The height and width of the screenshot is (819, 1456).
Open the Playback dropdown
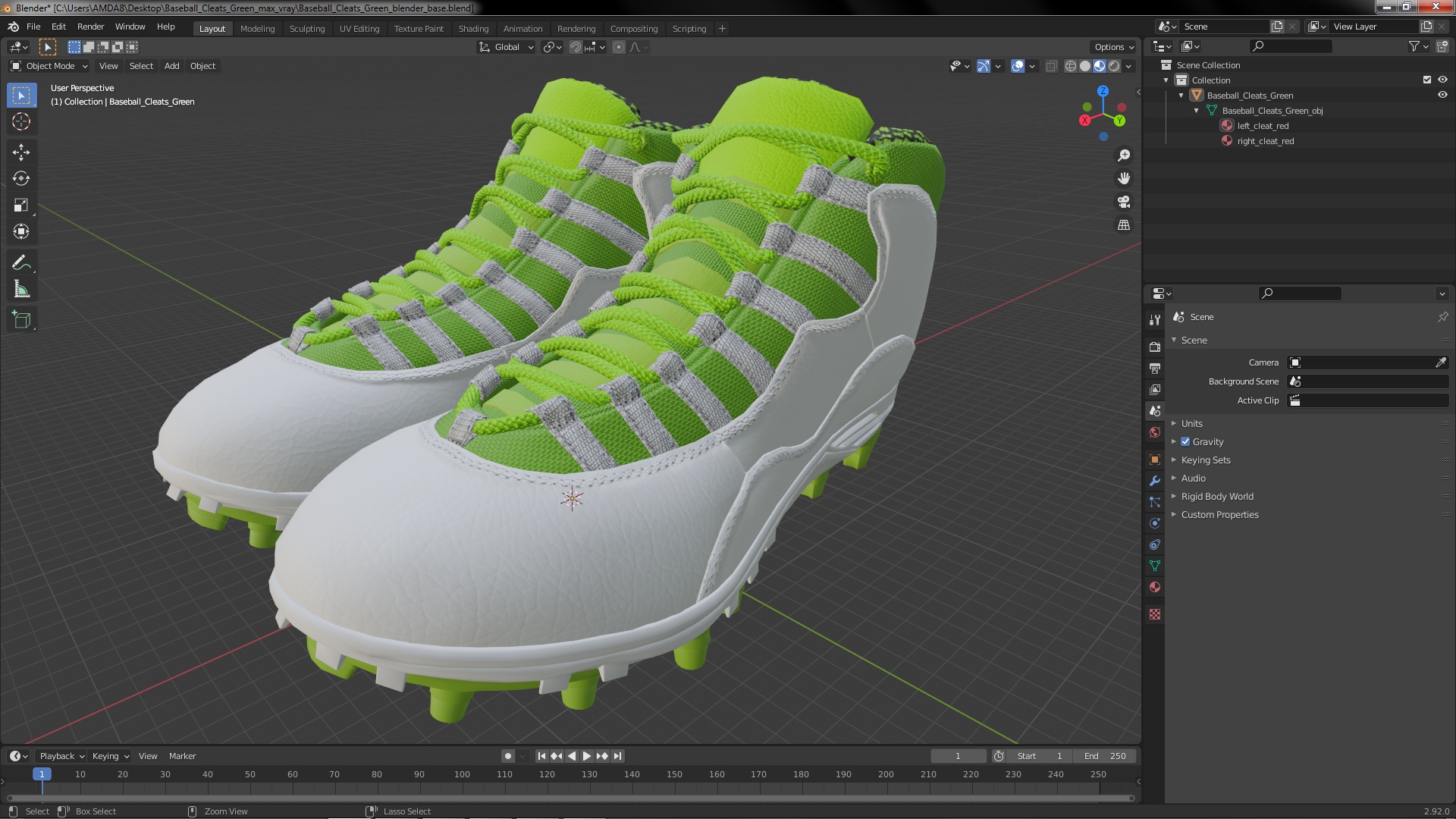(61, 756)
